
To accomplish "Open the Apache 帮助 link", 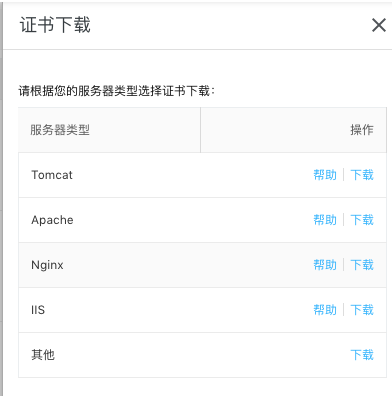I will tap(325, 220).
